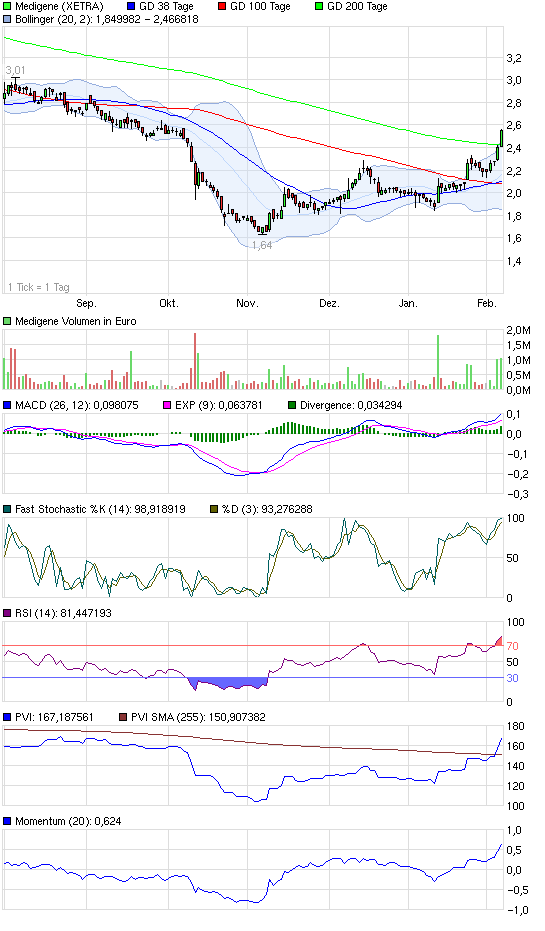Click the Sep. month axis label
The image size is (545, 931).
click(86, 303)
